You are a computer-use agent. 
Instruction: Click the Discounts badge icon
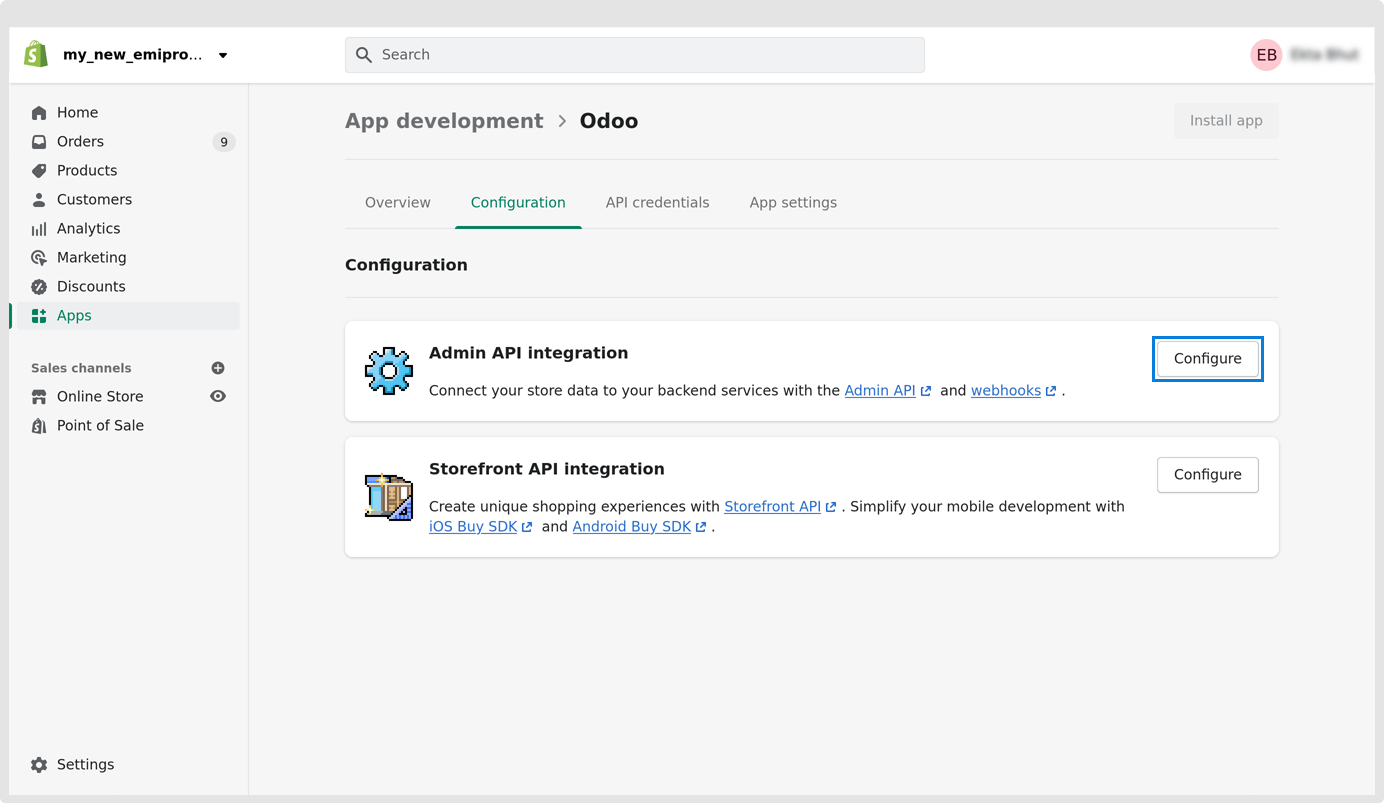tap(39, 287)
